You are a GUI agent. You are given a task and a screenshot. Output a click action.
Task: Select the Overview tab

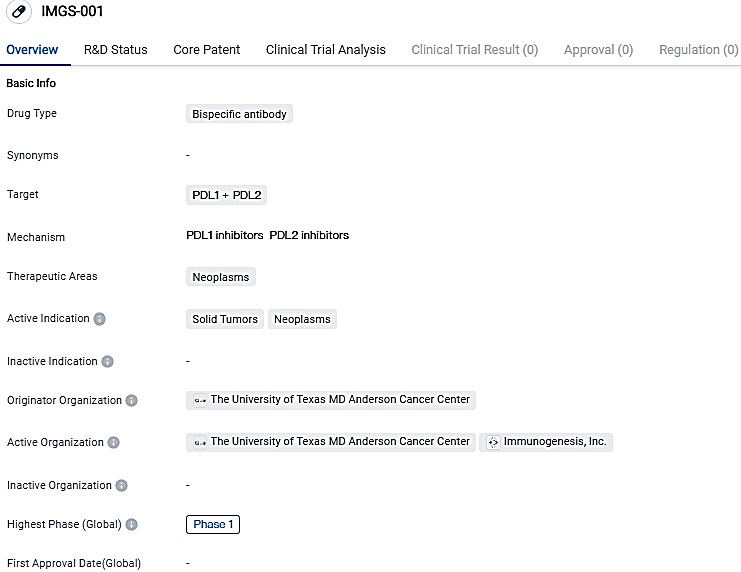[x=32, y=50]
